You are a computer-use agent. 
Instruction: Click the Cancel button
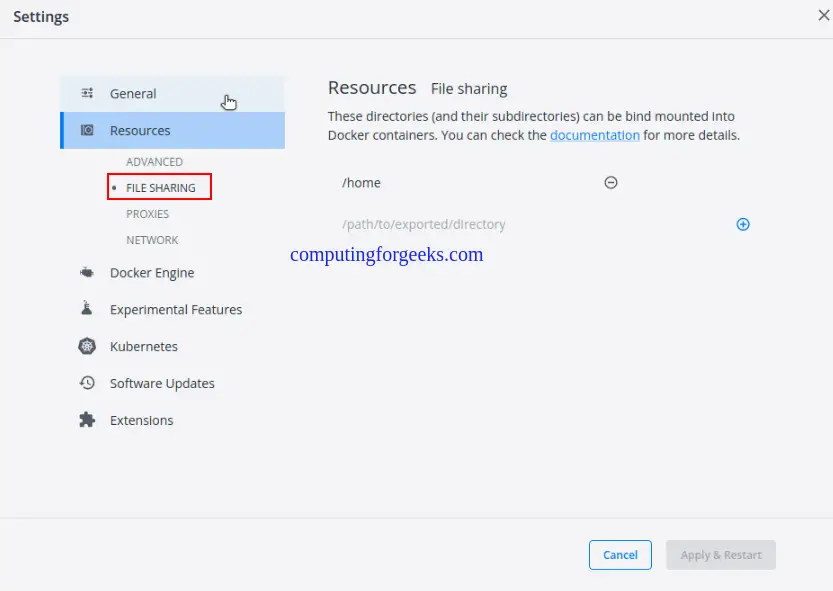[x=620, y=555]
